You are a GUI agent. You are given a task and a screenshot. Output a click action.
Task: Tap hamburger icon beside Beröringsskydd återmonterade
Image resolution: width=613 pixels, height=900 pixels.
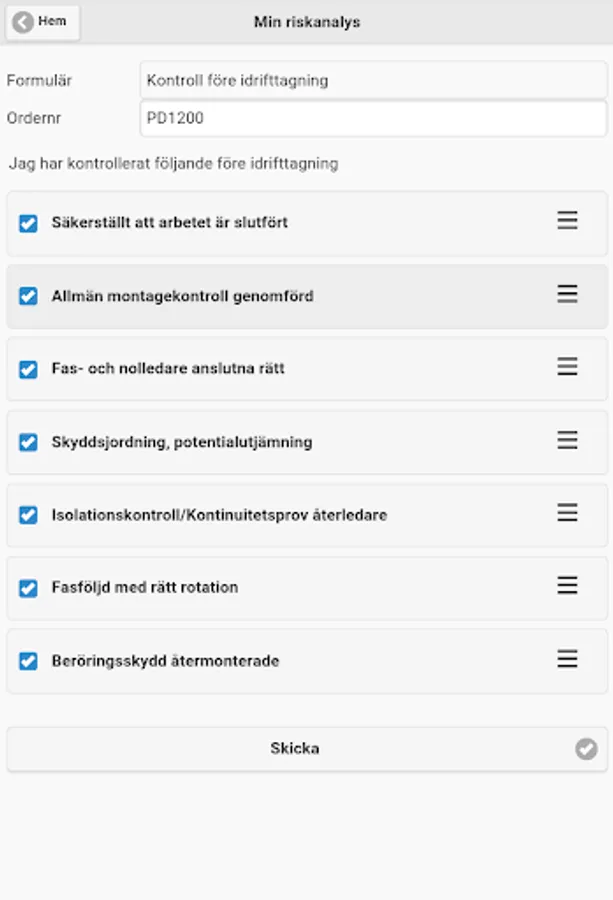point(567,659)
